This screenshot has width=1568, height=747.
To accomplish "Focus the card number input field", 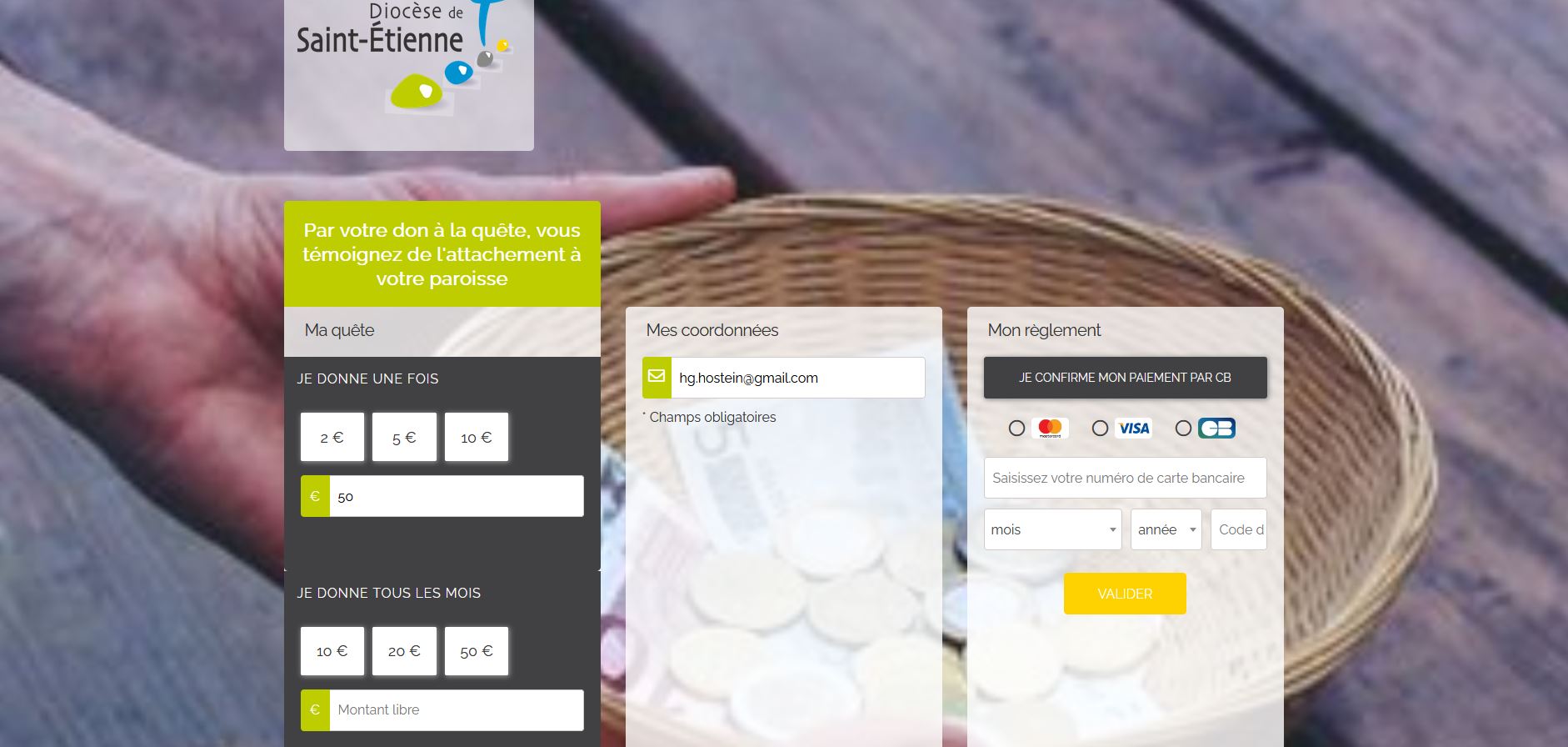I will (1125, 478).
